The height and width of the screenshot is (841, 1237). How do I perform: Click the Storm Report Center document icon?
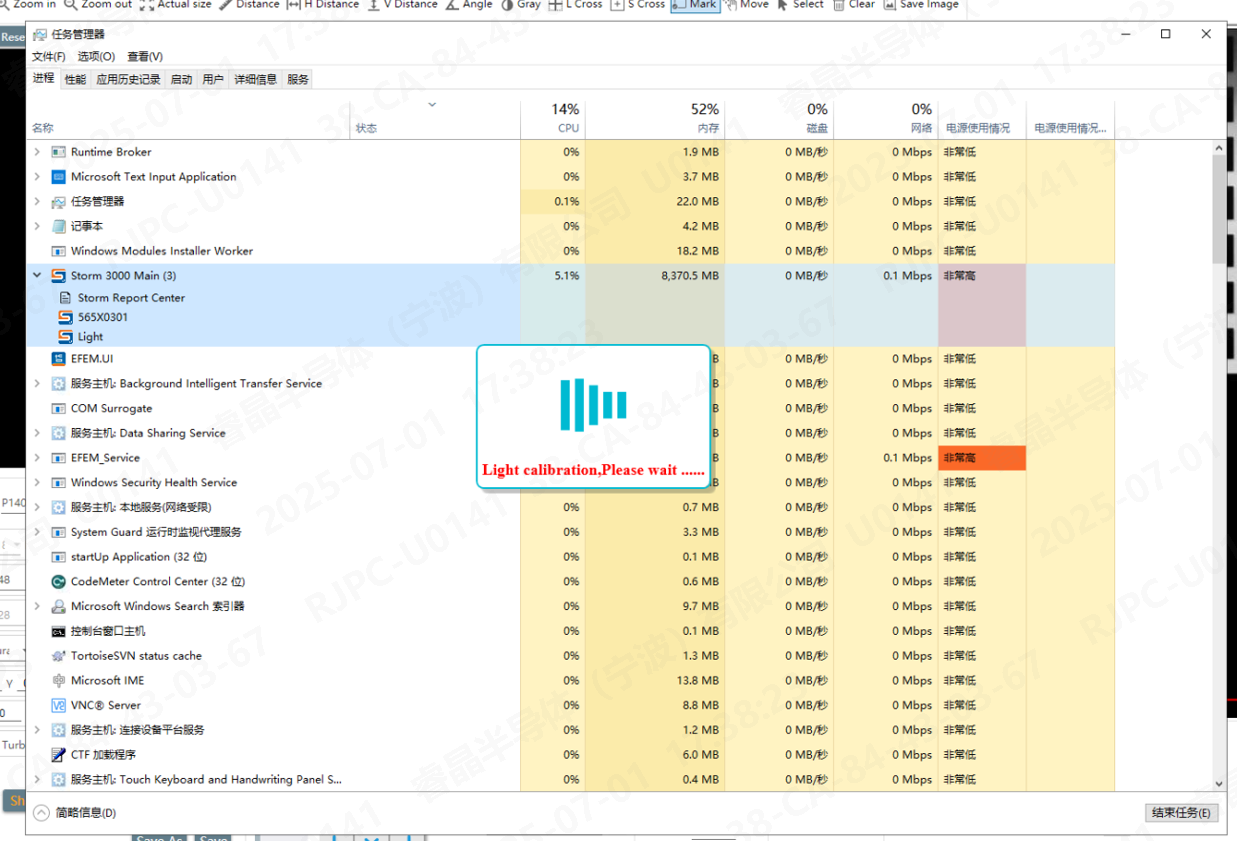(65, 298)
